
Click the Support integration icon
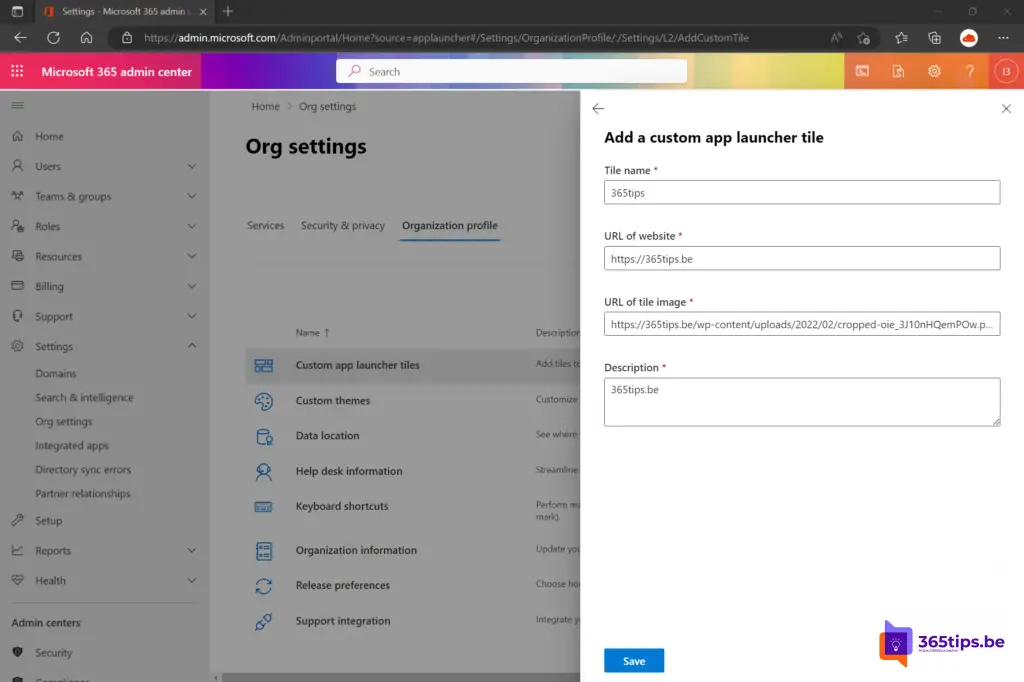[264, 621]
